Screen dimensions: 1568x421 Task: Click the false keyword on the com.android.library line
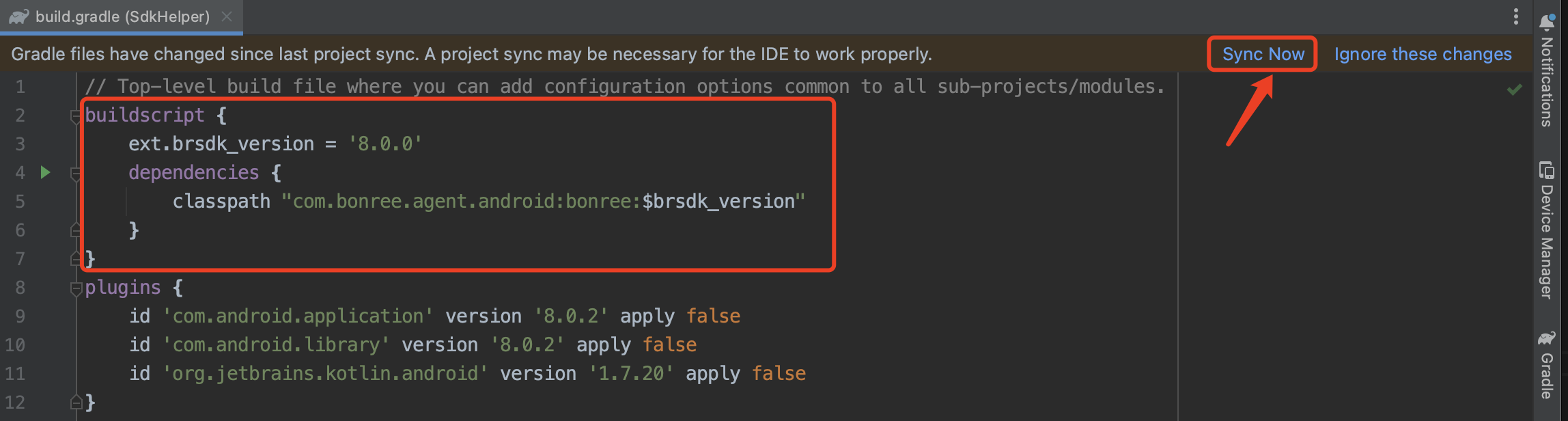pos(669,345)
